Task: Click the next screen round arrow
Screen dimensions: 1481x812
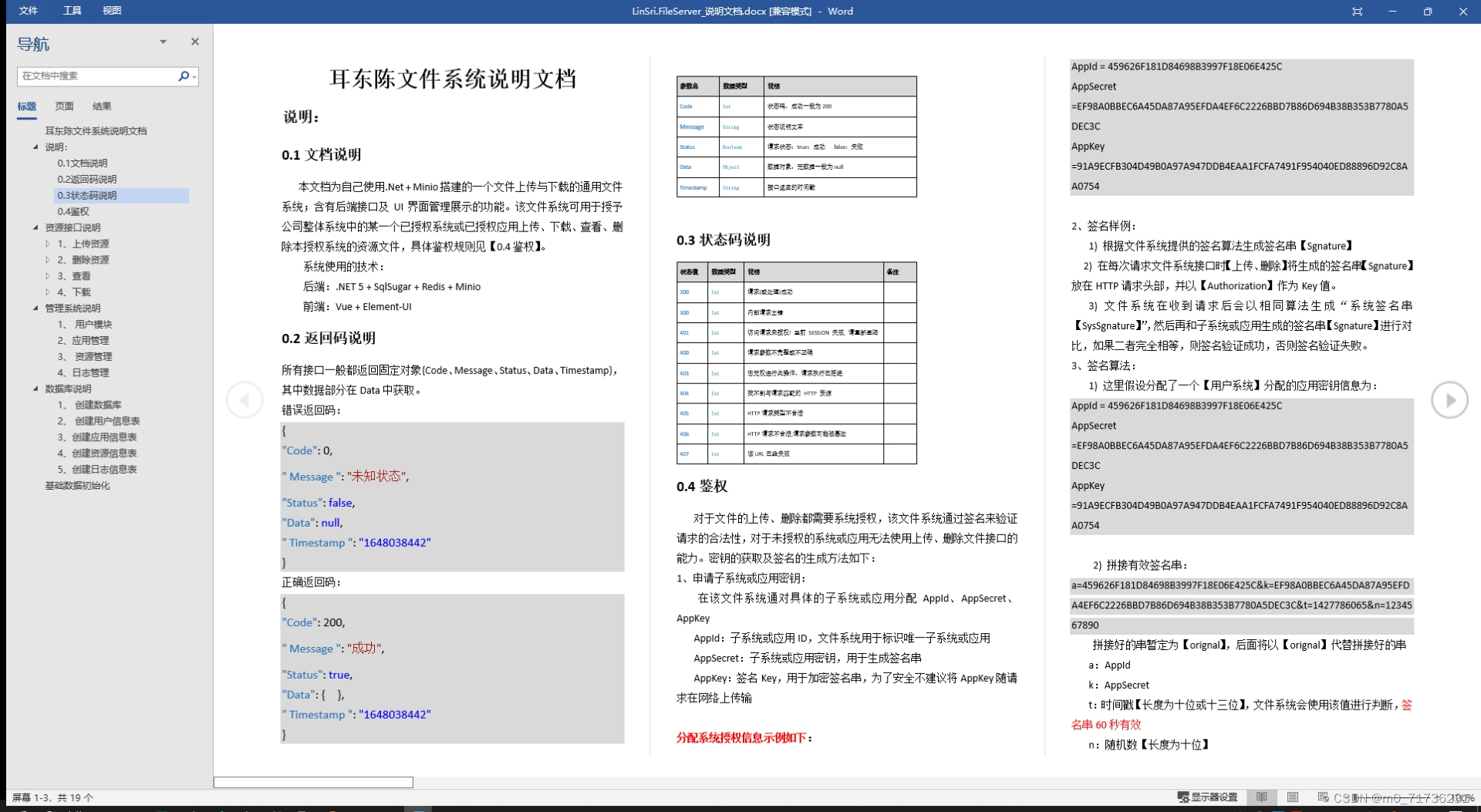Action: tap(1449, 400)
